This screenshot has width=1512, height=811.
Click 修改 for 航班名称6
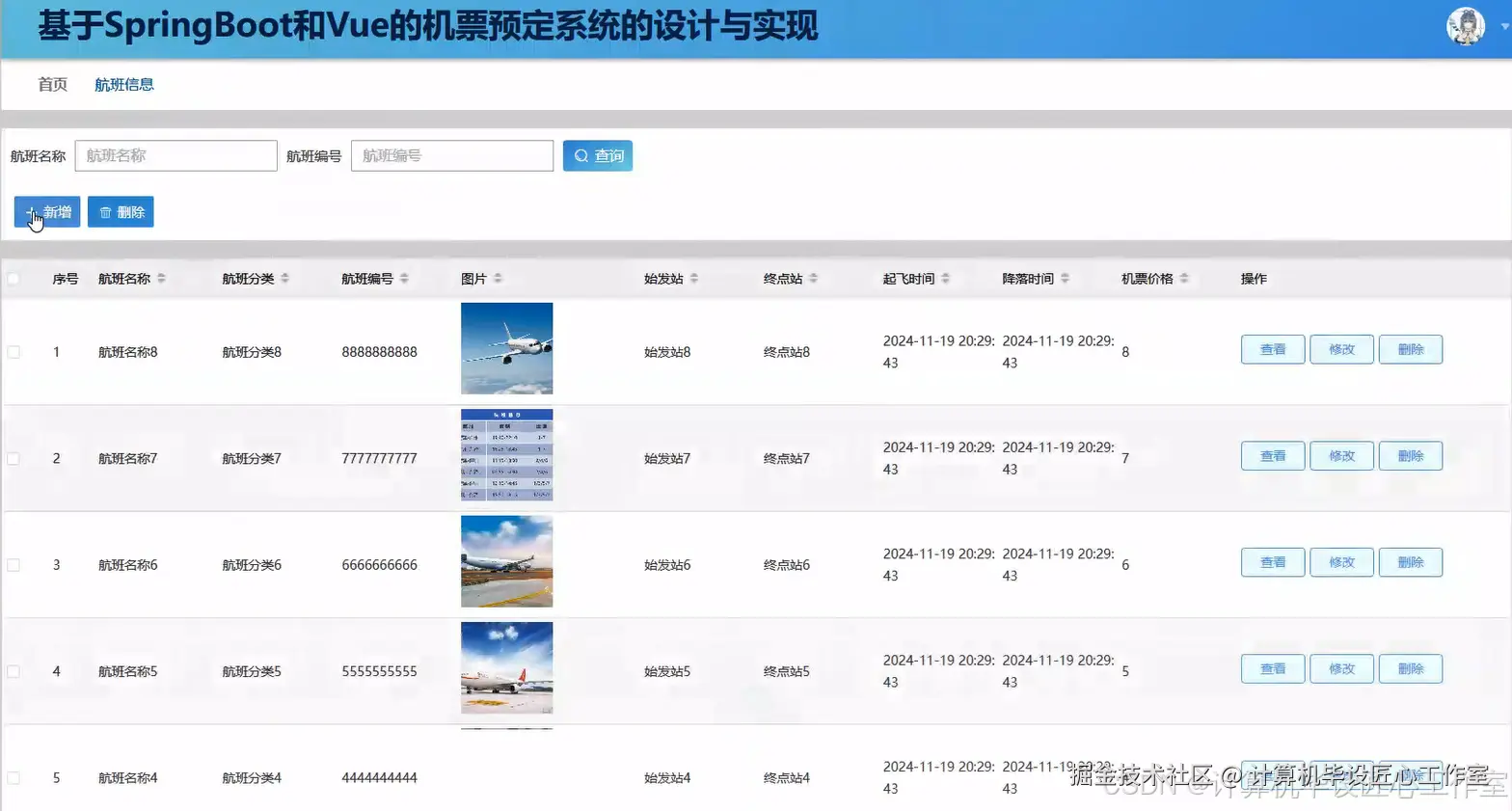click(1341, 562)
